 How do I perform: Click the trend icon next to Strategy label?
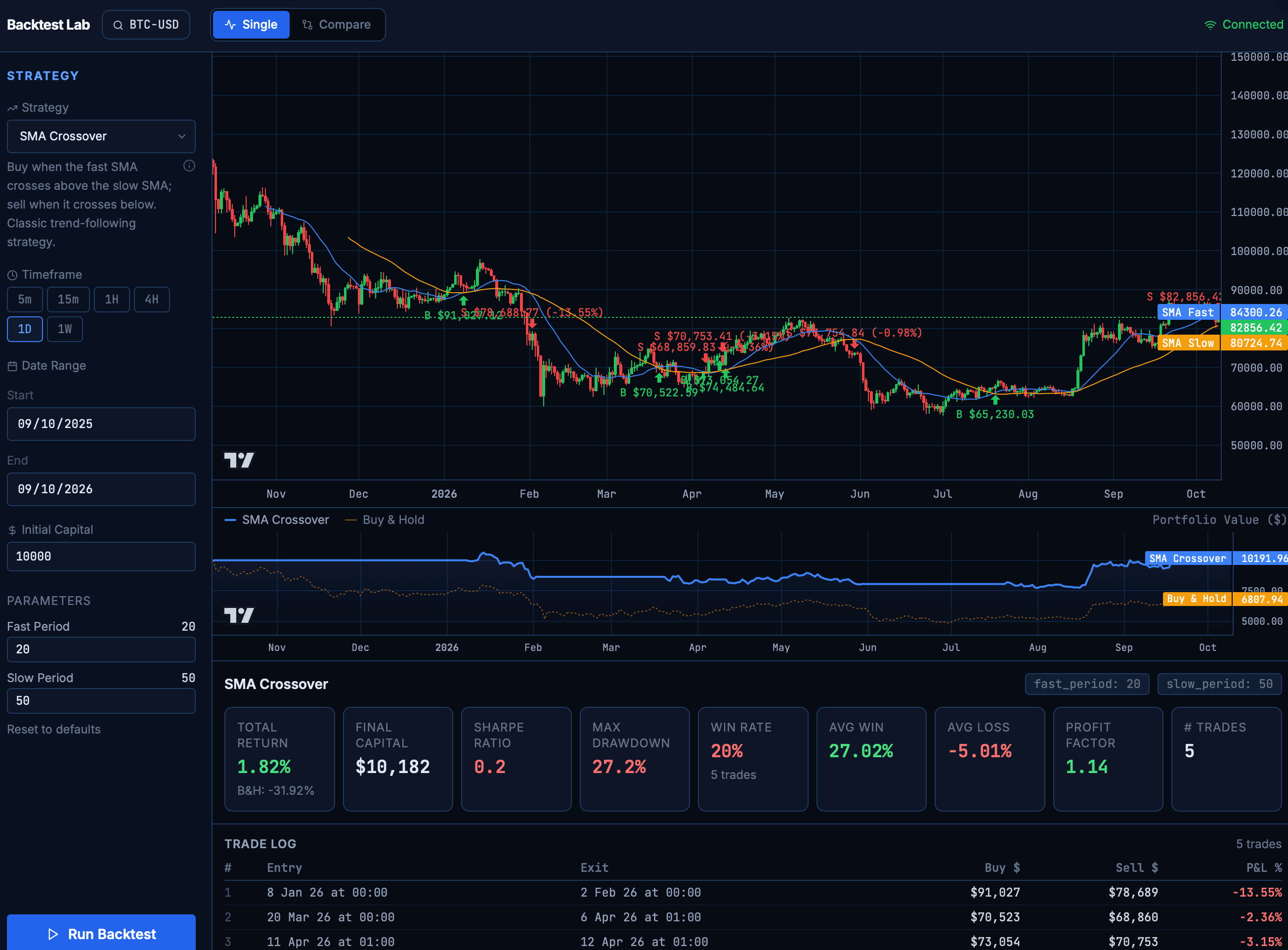coord(12,108)
